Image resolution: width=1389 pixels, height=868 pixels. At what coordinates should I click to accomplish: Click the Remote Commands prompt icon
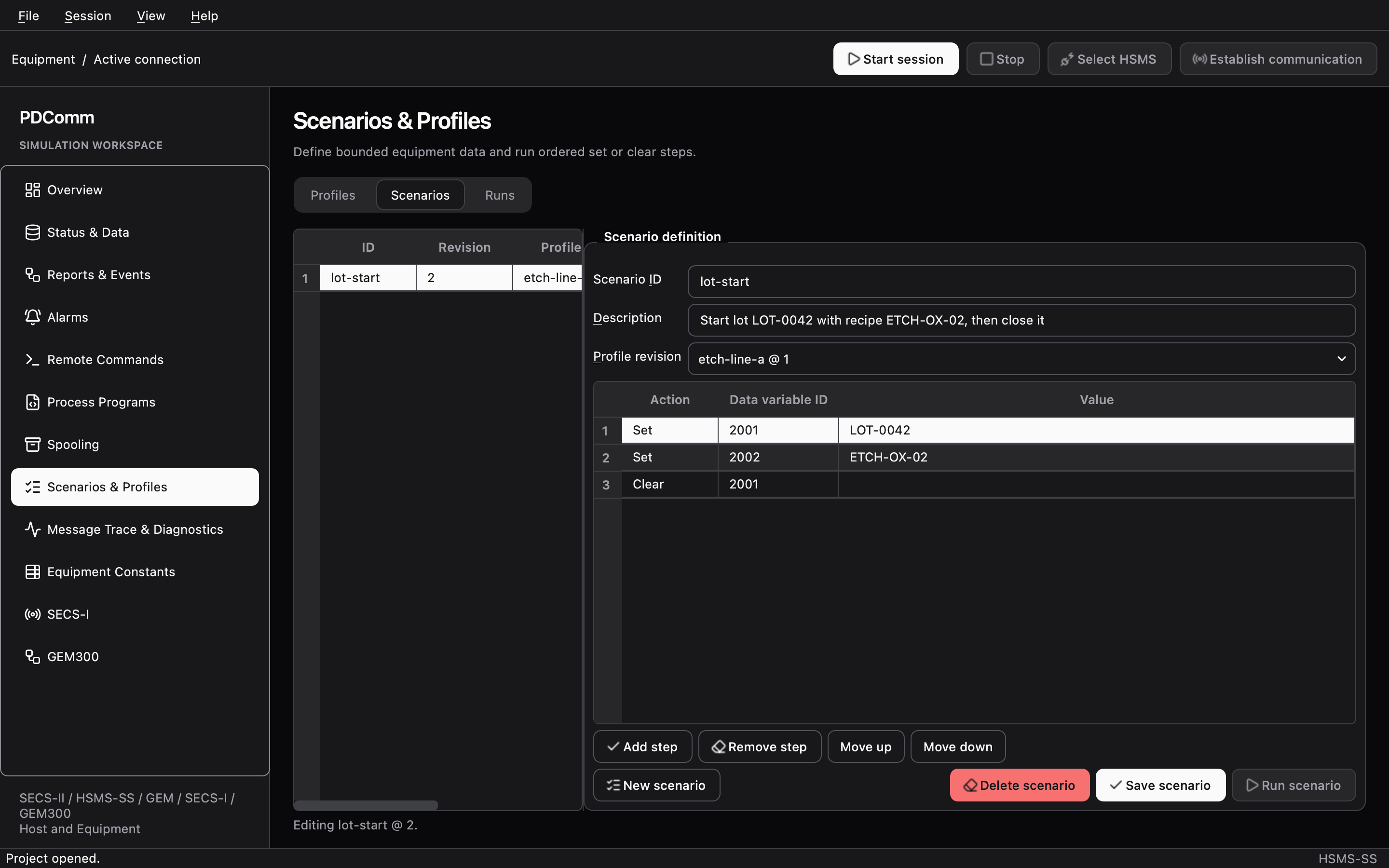33,359
